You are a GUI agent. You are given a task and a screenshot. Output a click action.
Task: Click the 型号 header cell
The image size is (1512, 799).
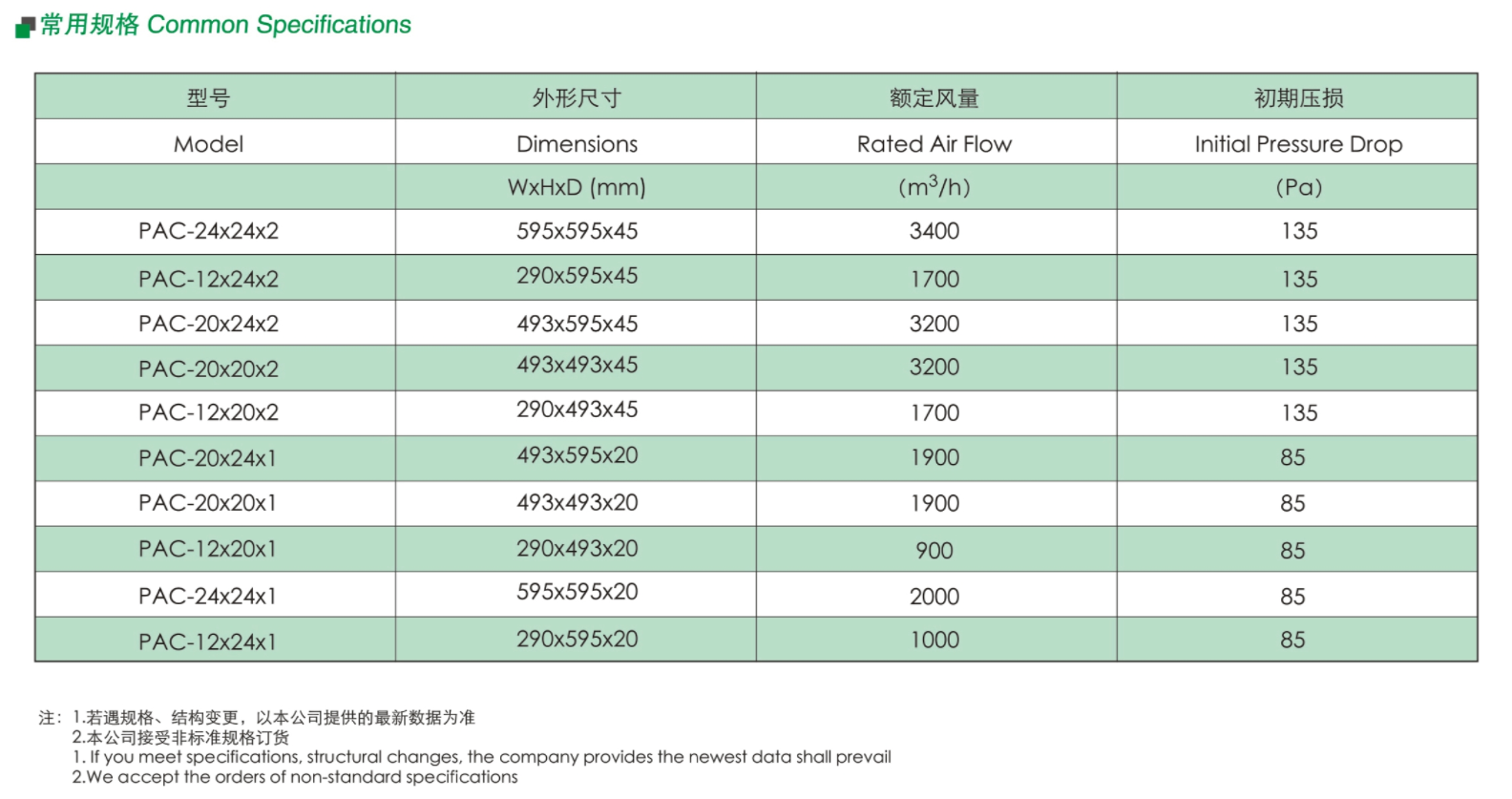[208, 97]
